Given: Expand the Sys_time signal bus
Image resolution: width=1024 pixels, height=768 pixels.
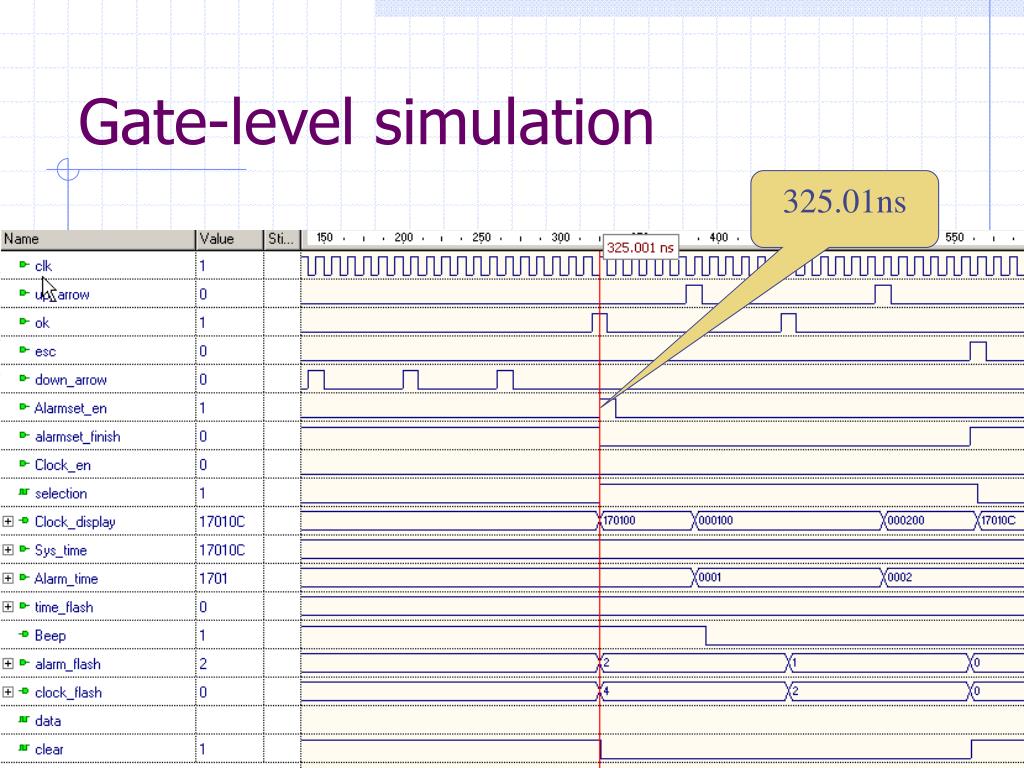Looking at the screenshot, I should (8, 550).
